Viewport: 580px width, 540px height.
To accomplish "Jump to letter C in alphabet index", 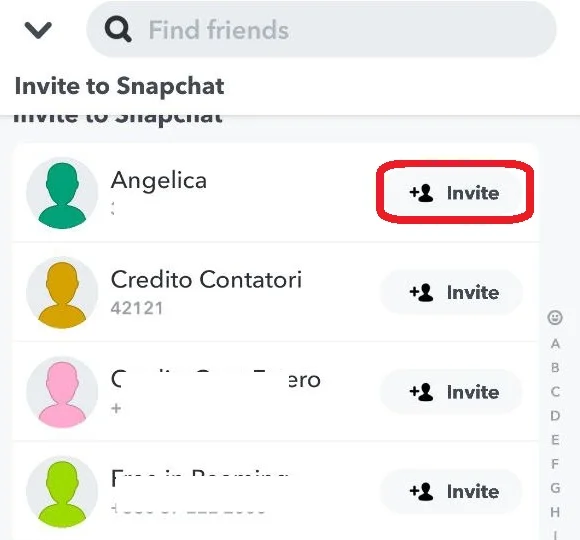I will click(x=555, y=392).
